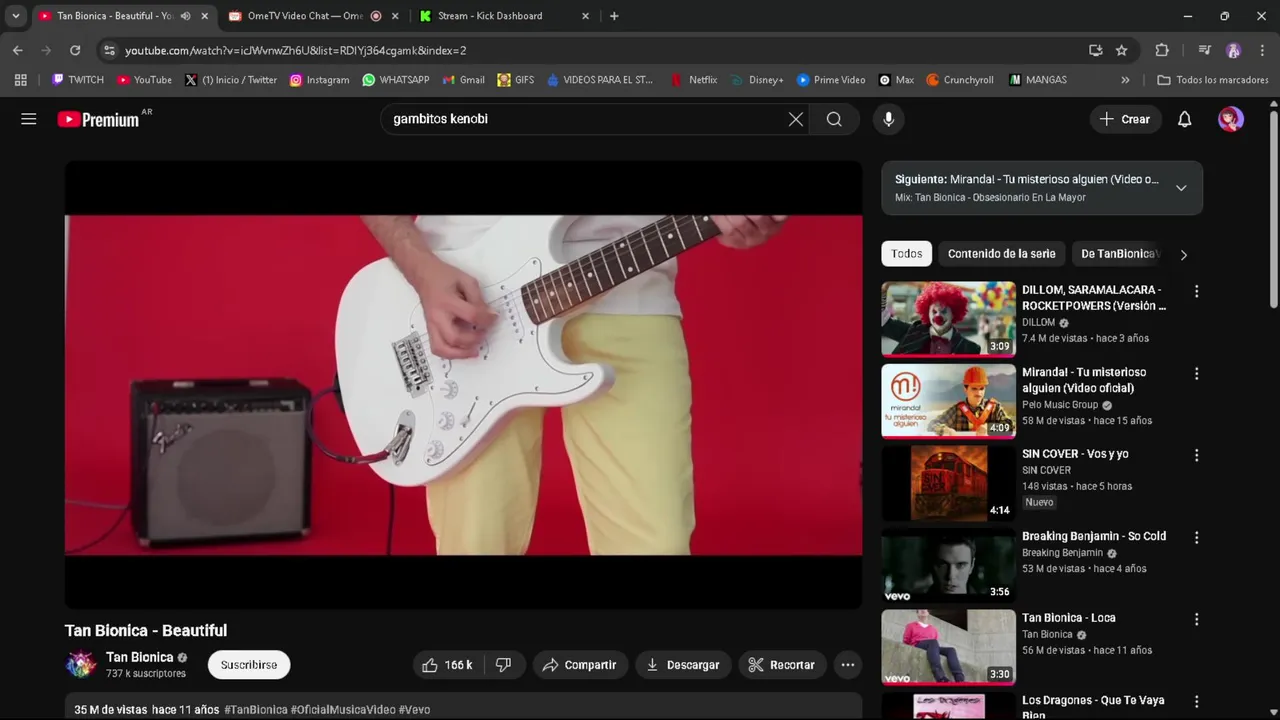Open the tab search dropdown arrow

(x=15, y=16)
